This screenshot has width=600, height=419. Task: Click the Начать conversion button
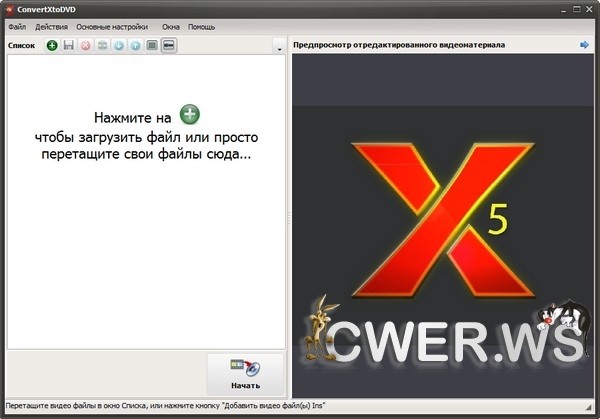(245, 375)
